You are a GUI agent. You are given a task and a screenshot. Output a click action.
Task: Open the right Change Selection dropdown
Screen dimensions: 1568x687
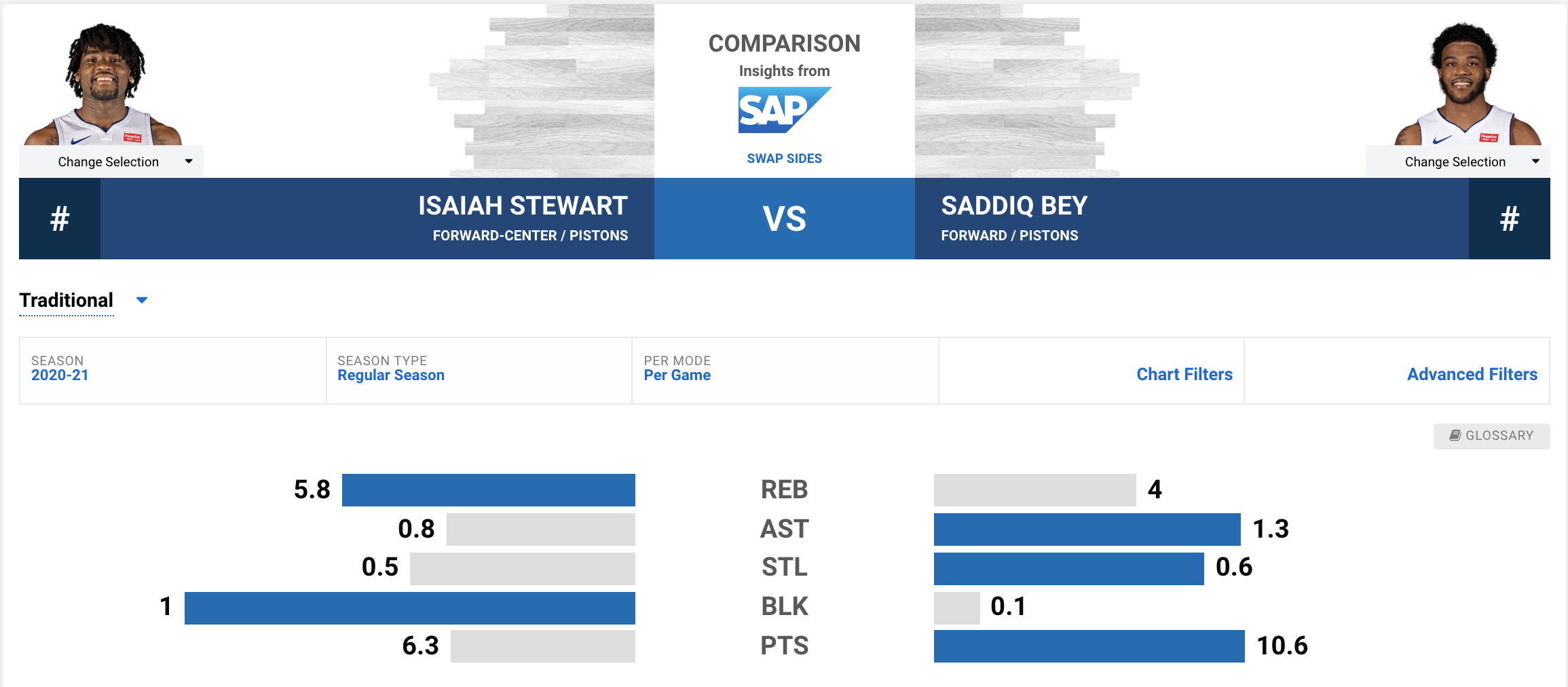click(1457, 162)
